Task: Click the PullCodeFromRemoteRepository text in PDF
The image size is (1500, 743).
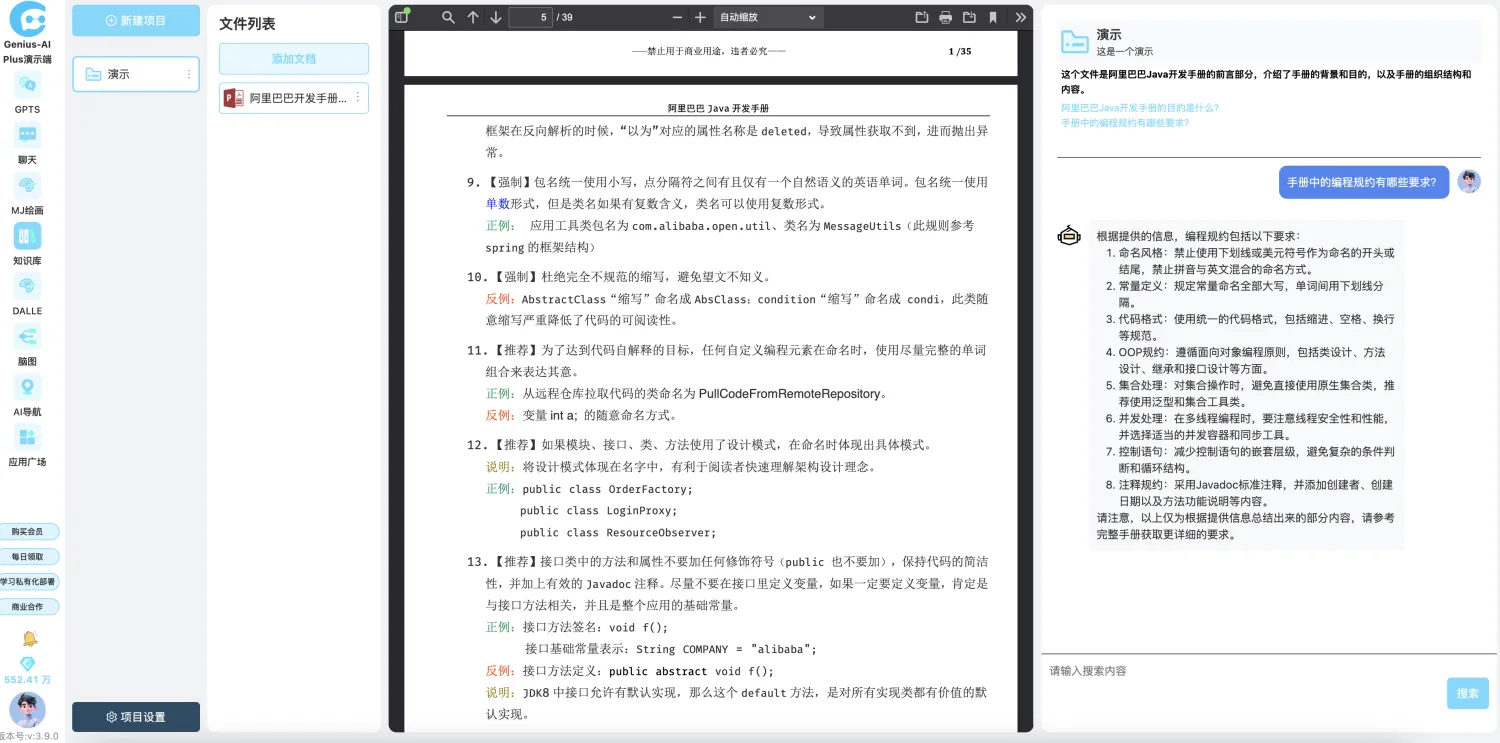Action: (x=790, y=393)
